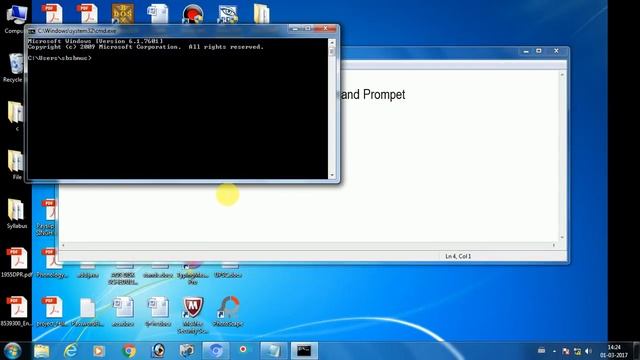This screenshot has width=640, height=360.
Task: Click the Notepad vertical scrollbar up arrow
Action: [x=562, y=75]
